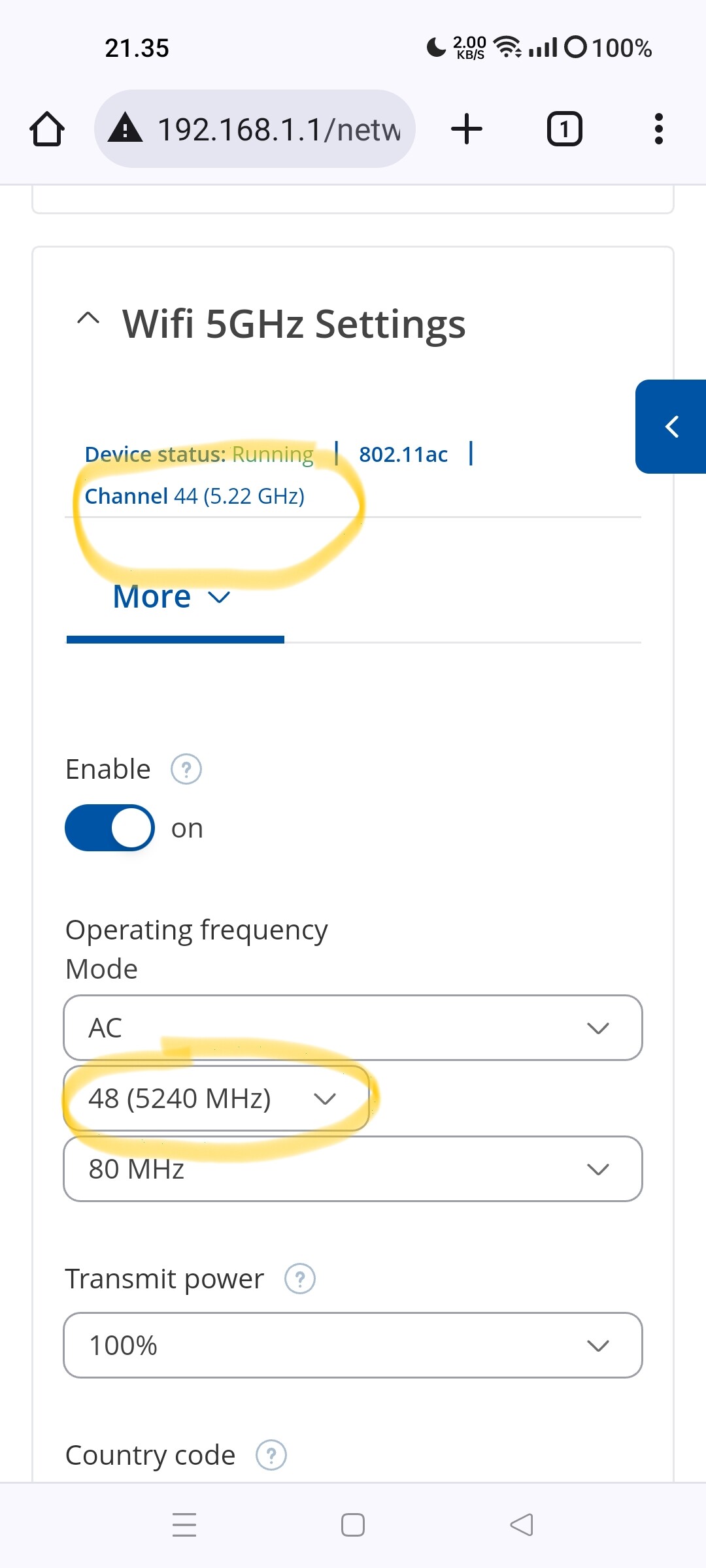Open the blue side panel arrow
Screen dimensions: 706x1568
pyautogui.click(x=671, y=427)
